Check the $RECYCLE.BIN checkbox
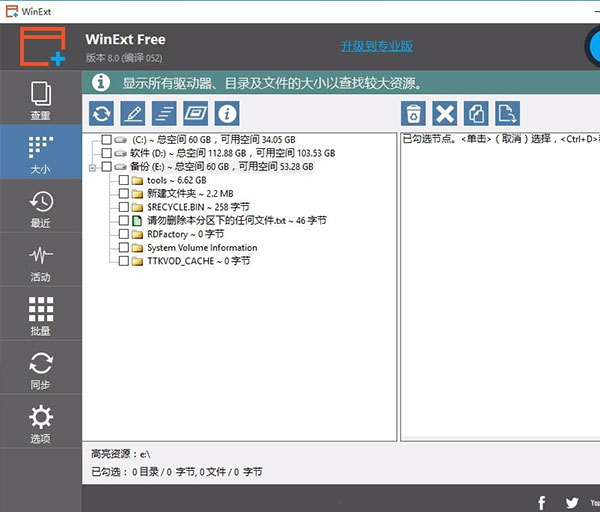The height and width of the screenshot is (512, 600). point(124,207)
